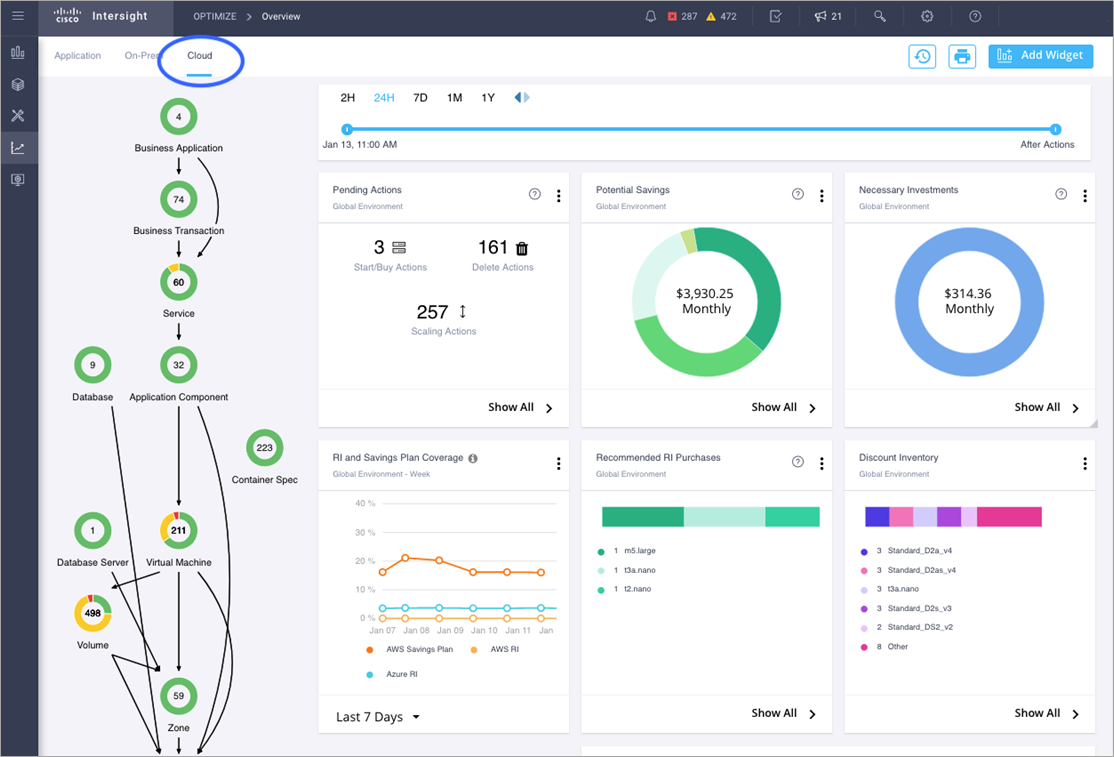Open help for Potential Savings widget
Viewport: 1114px width, 757px height.
[x=798, y=194]
